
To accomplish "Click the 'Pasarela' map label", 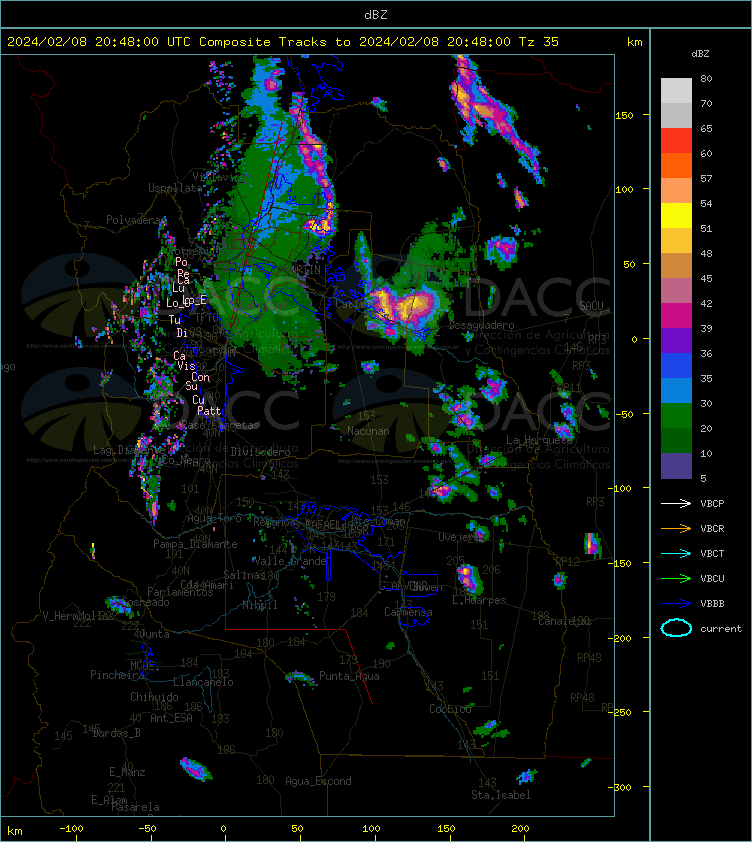I will (135, 807).
